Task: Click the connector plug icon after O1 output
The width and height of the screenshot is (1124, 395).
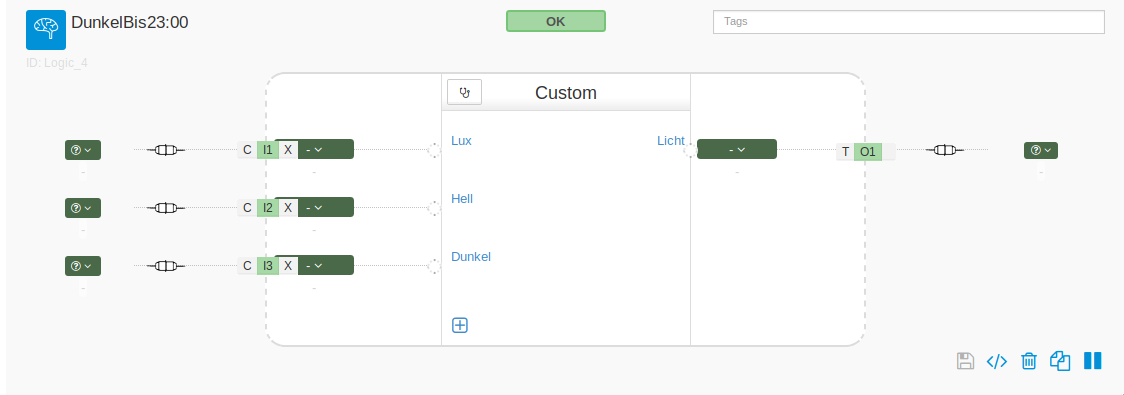Action: click(944, 150)
